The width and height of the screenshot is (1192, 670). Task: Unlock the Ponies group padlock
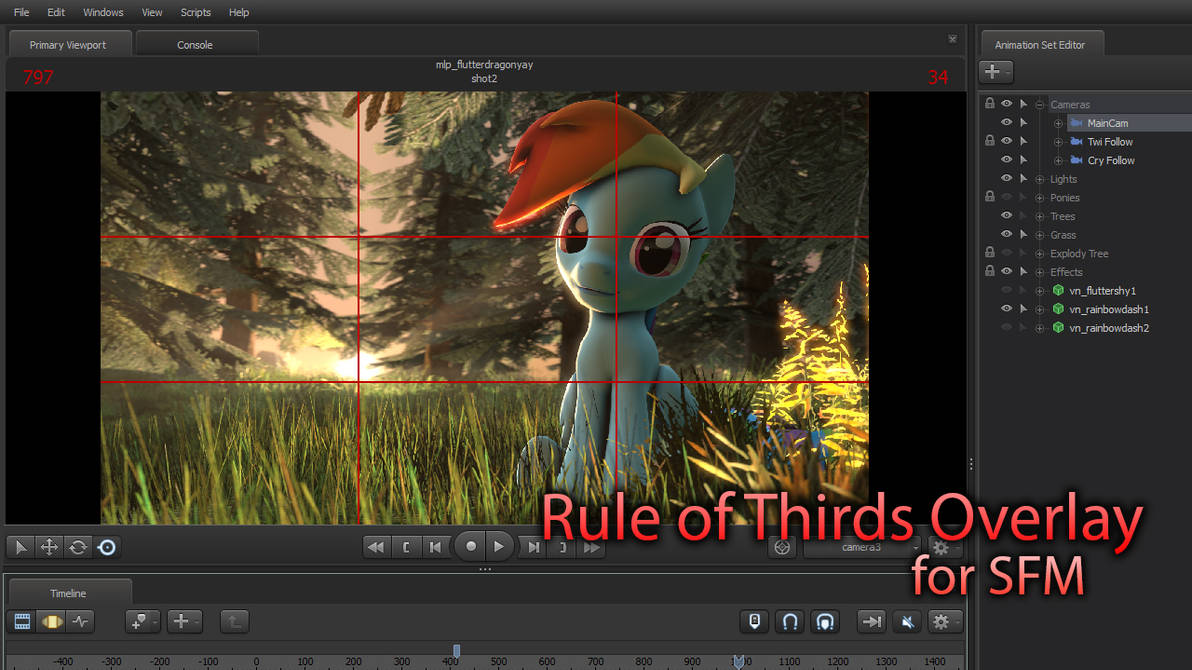tap(989, 197)
